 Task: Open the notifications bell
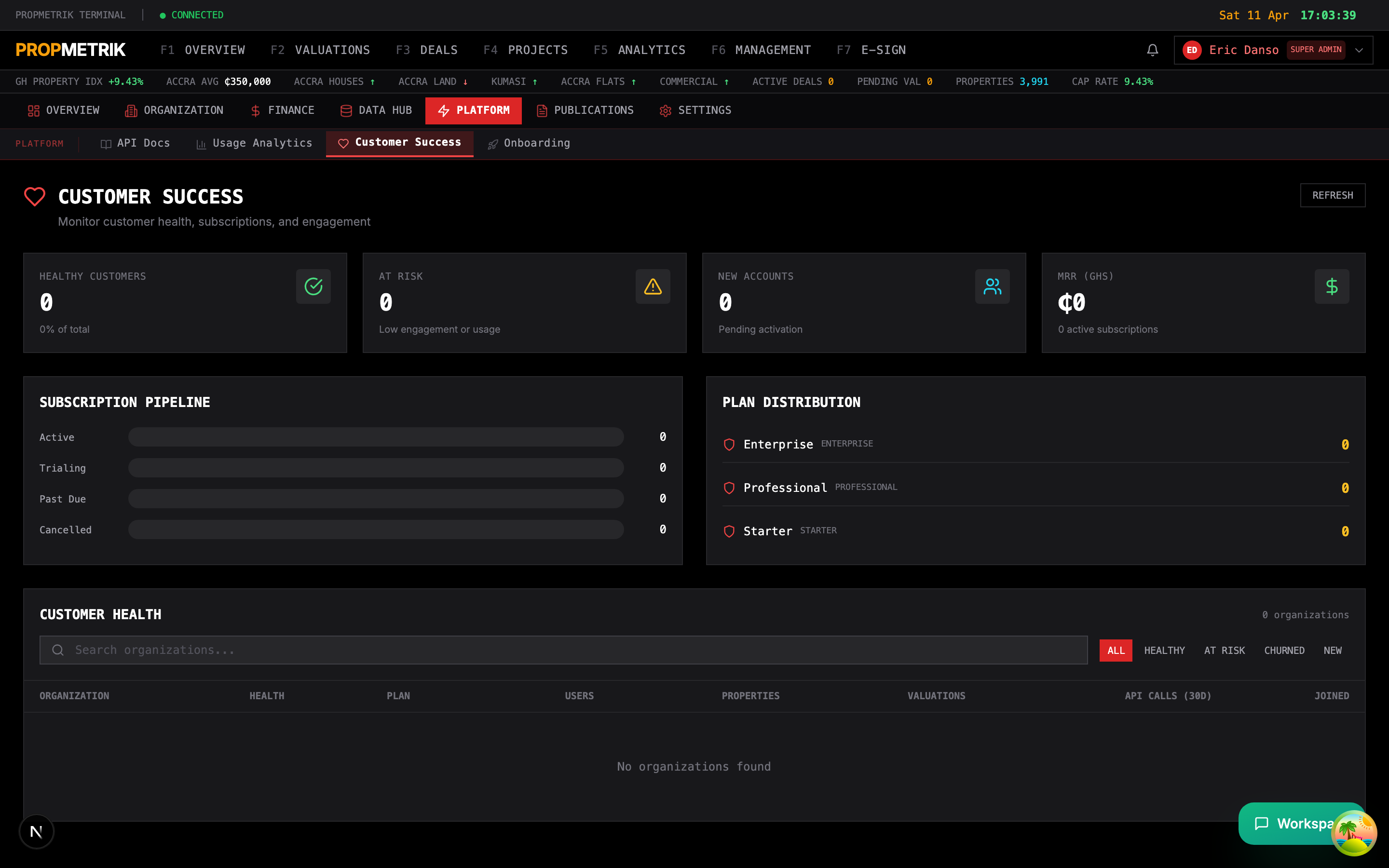(1152, 50)
